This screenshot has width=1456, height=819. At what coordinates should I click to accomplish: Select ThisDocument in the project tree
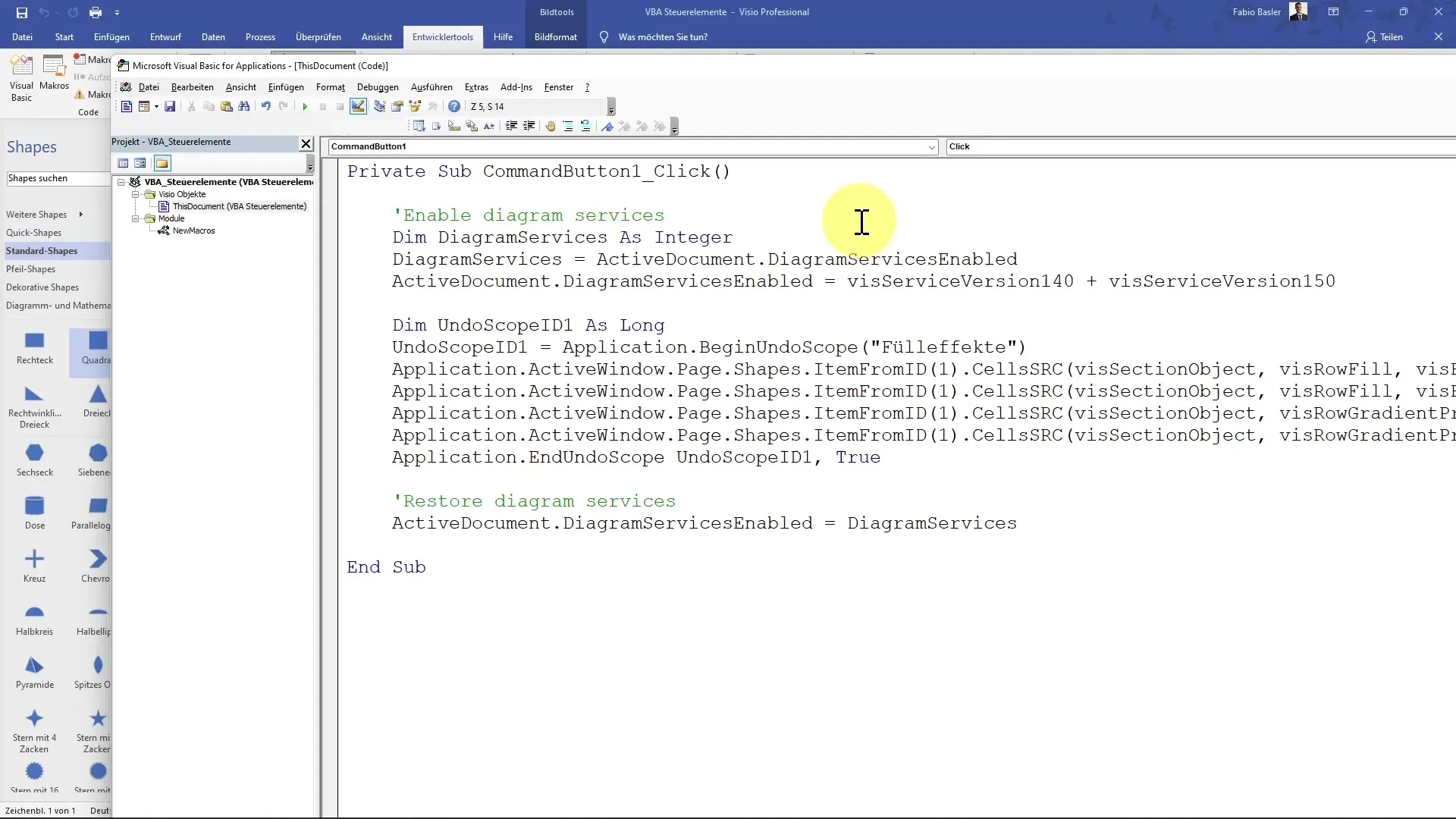coord(232,206)
